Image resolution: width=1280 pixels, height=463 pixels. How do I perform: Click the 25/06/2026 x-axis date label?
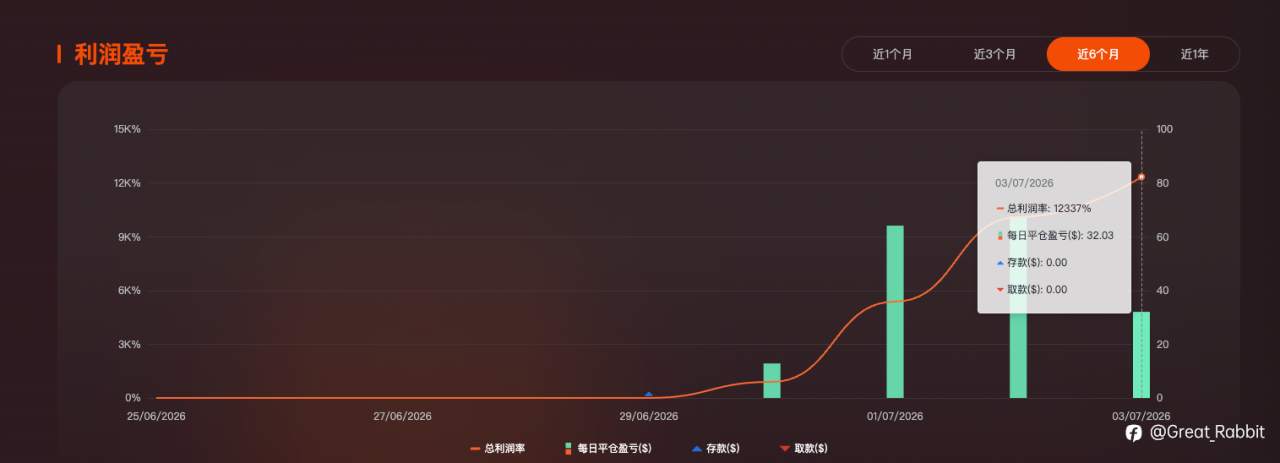[156, 416]
